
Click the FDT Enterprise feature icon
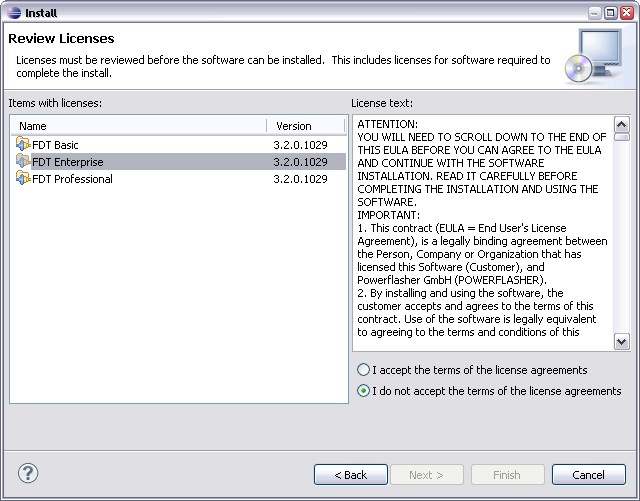(23, 161)
